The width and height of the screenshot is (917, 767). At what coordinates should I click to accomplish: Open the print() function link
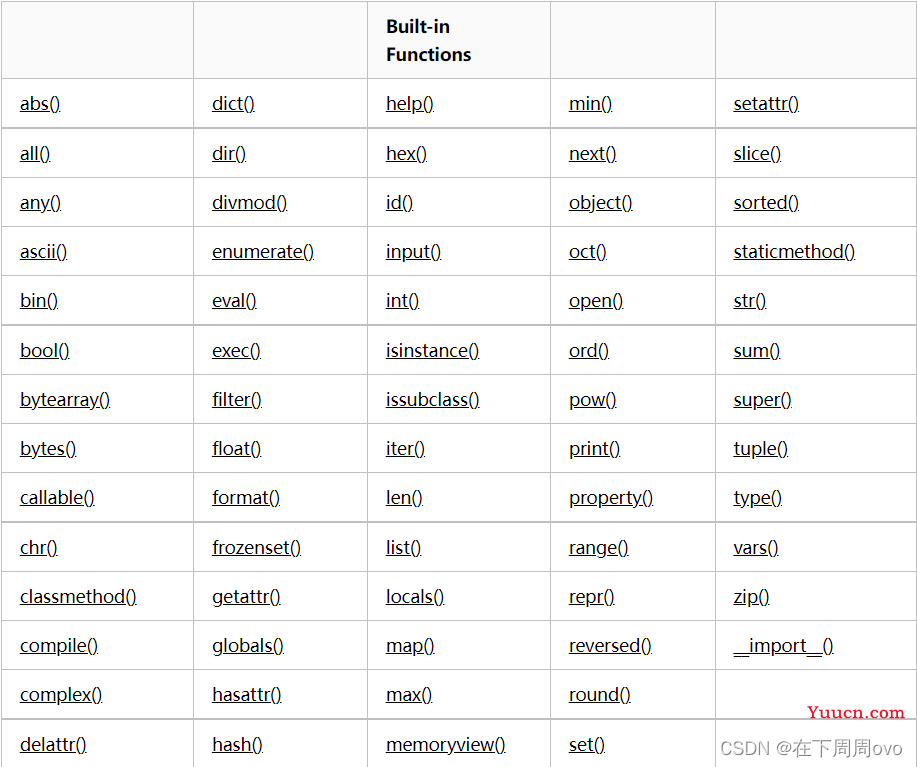tap(594, 449)
